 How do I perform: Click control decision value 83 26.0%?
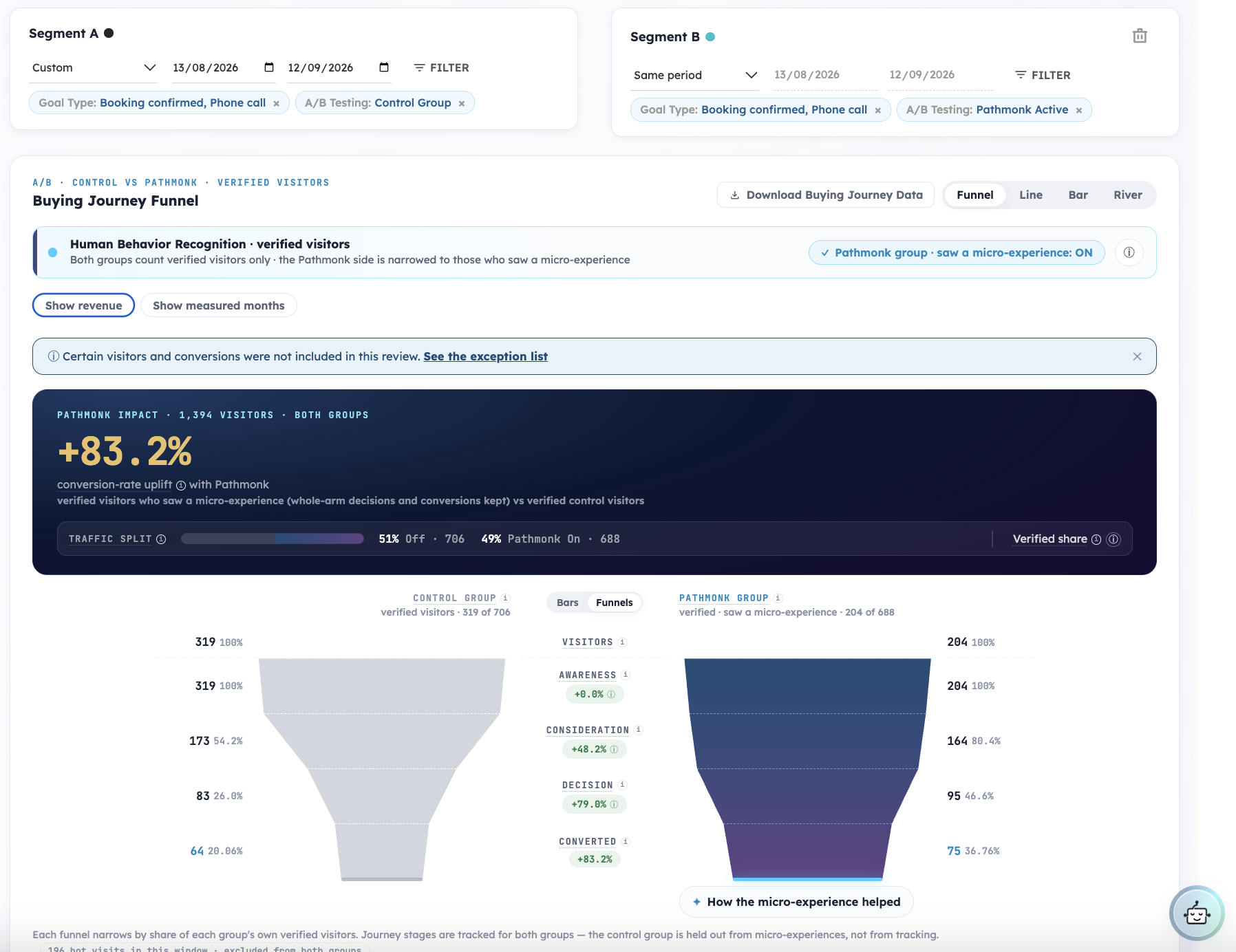219,796
